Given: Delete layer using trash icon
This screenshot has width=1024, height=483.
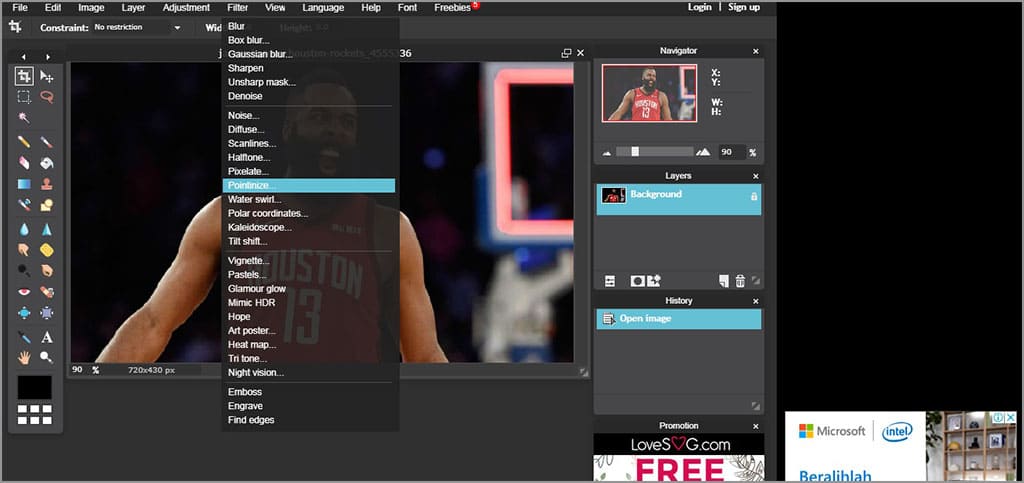Looking at the screenshot, I should pyautogui.click(x=740, y=281).
